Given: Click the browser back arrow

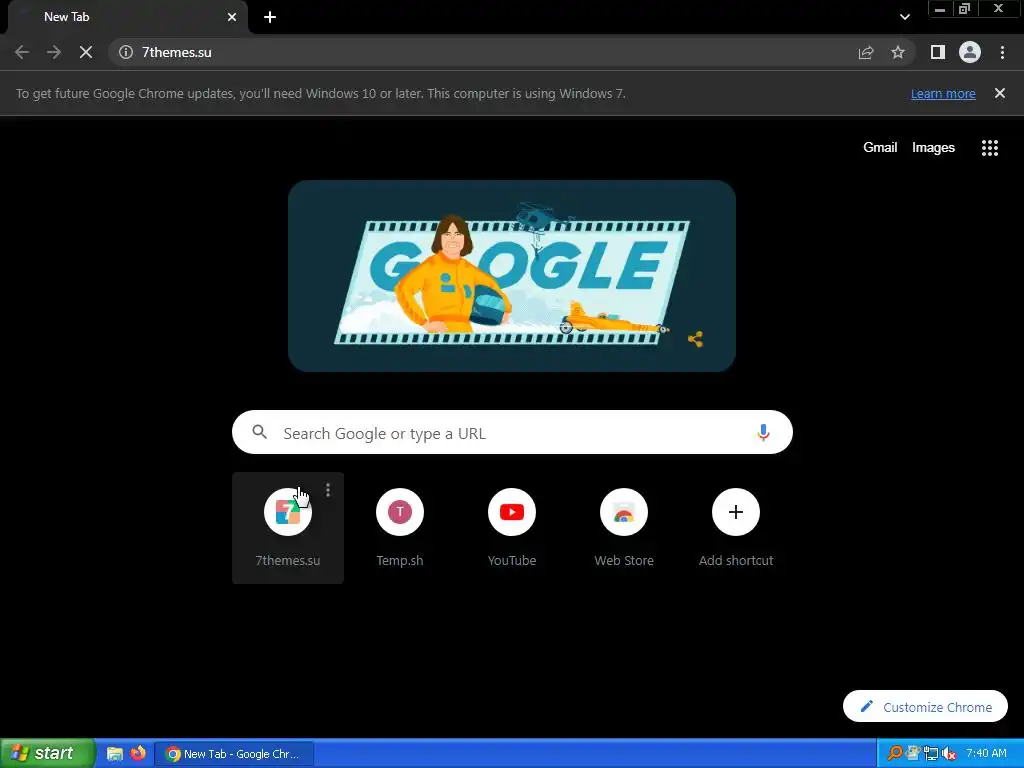Looking at the screenshot, I should 22,52.
